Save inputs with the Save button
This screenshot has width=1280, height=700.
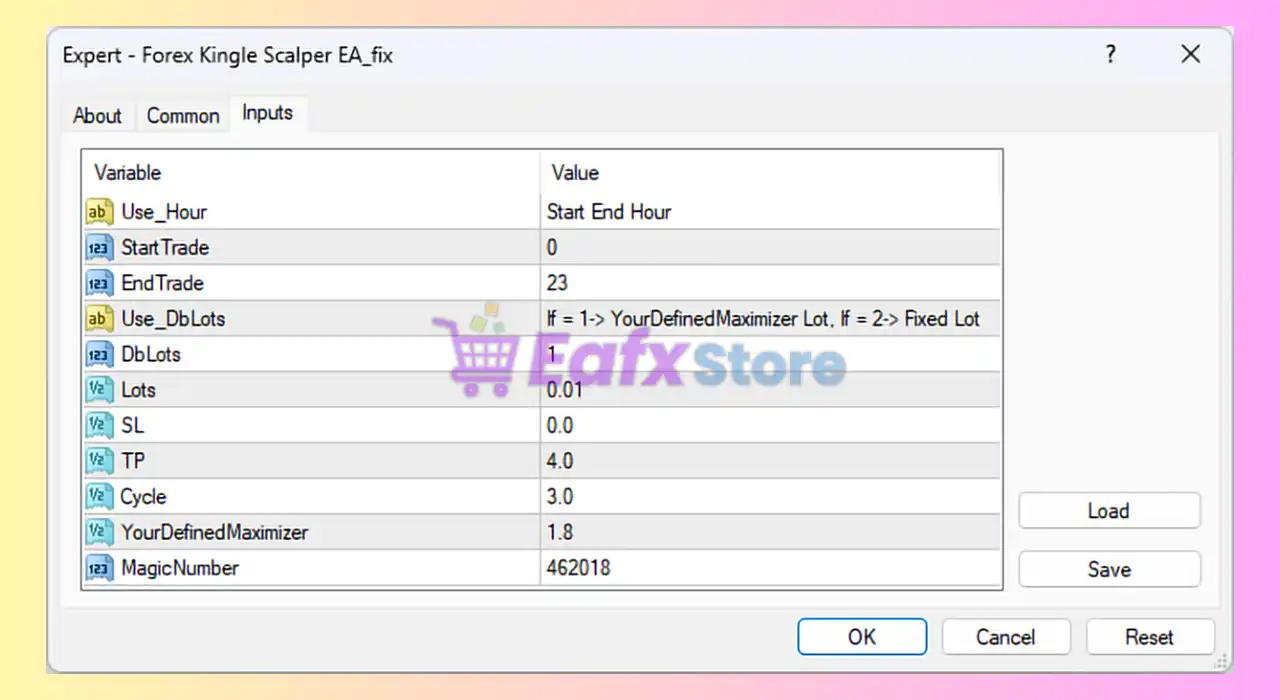(1108, 569)
